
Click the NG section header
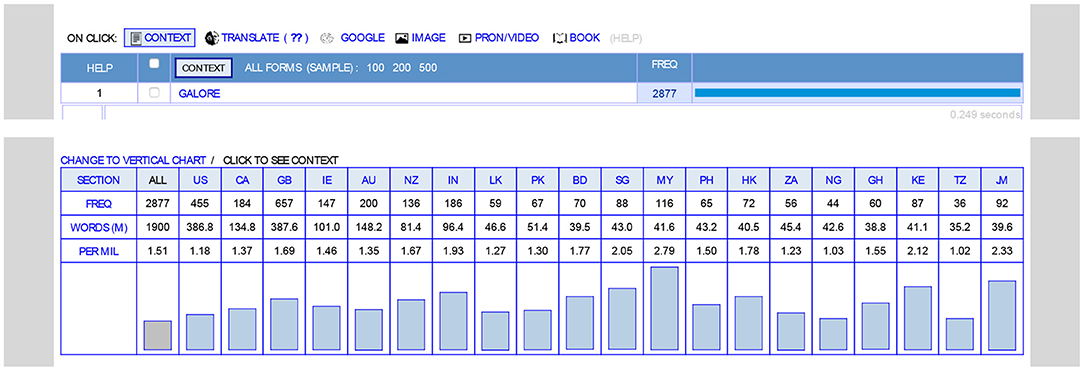click(x=834, y=180)
